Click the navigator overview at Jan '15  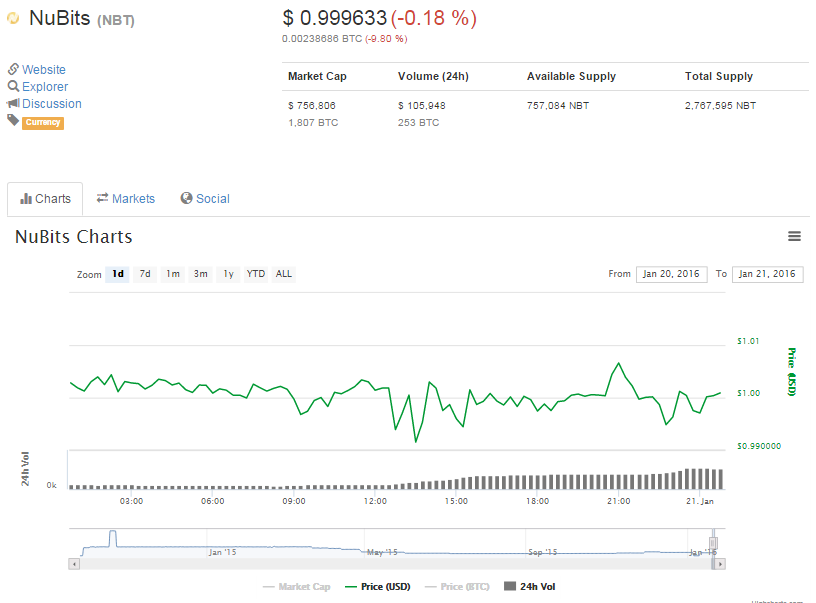[x=222, y=552]
